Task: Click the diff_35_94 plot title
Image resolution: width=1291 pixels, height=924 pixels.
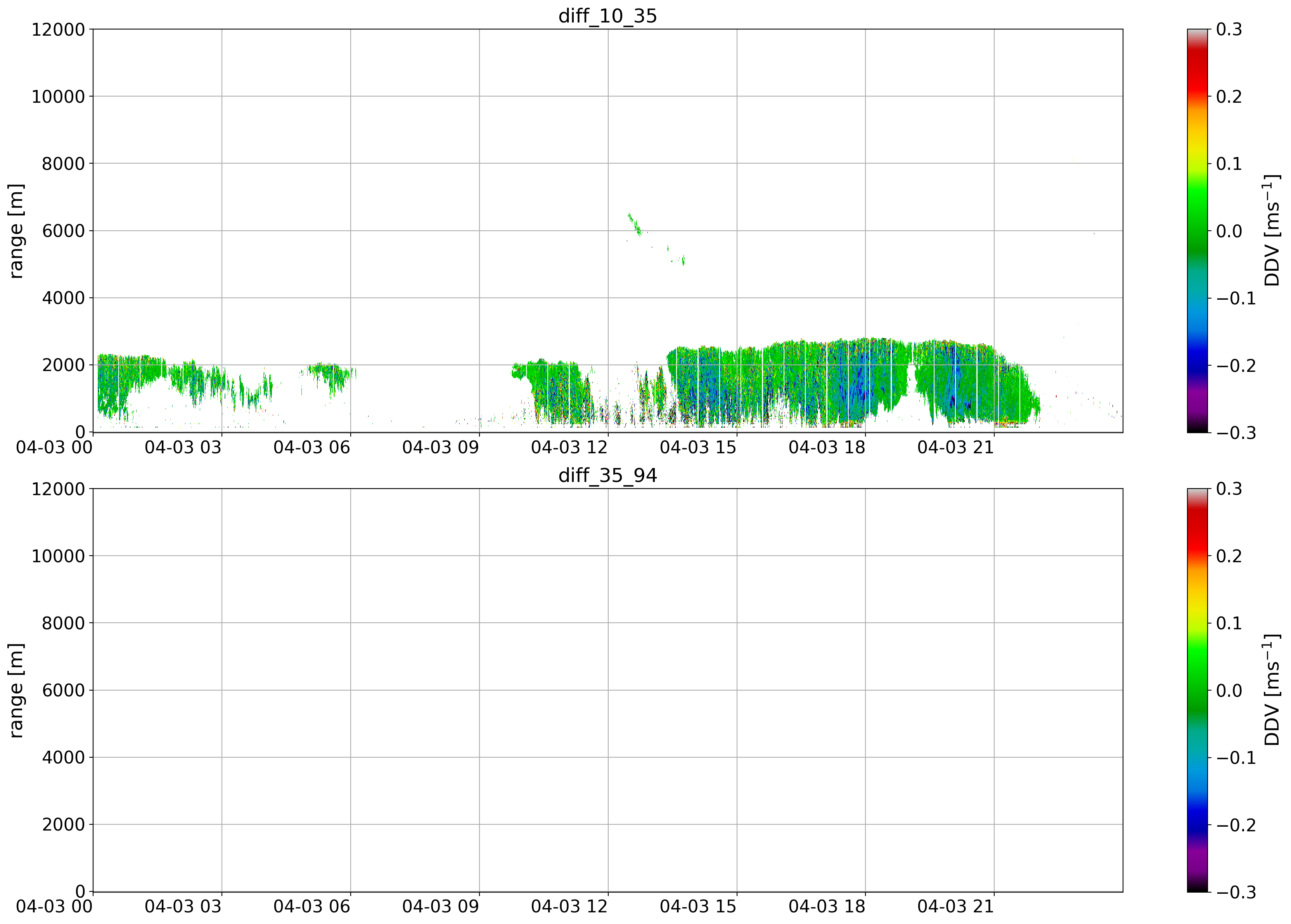Action: [x=607, y=475]
